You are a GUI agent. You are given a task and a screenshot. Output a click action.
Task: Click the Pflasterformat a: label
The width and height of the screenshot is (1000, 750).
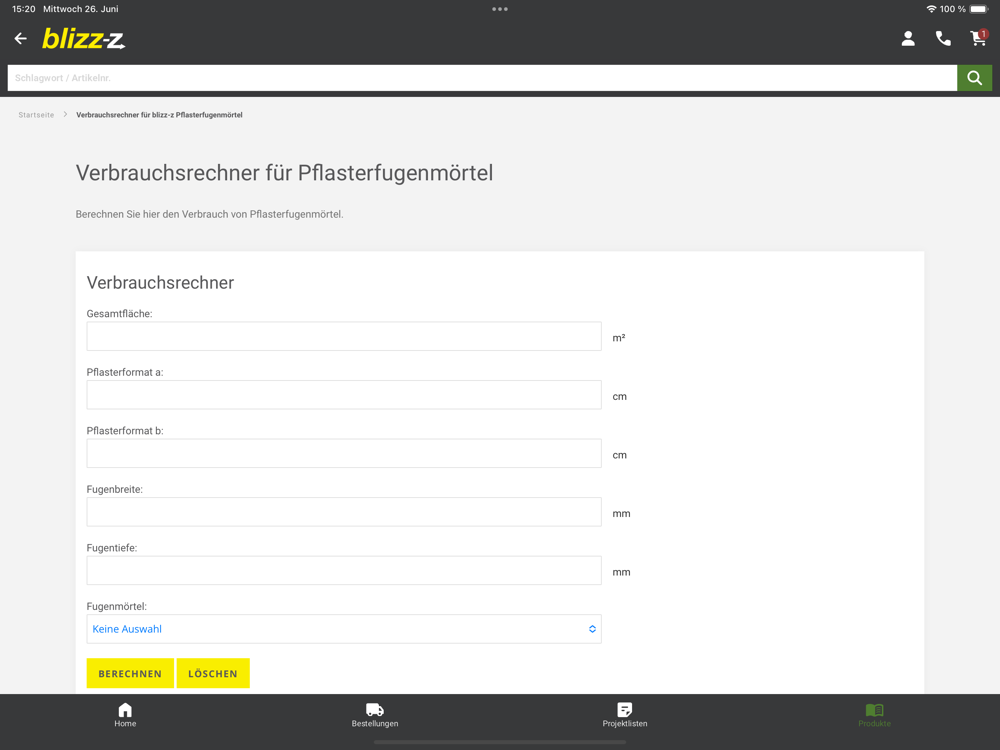point(125,372)
